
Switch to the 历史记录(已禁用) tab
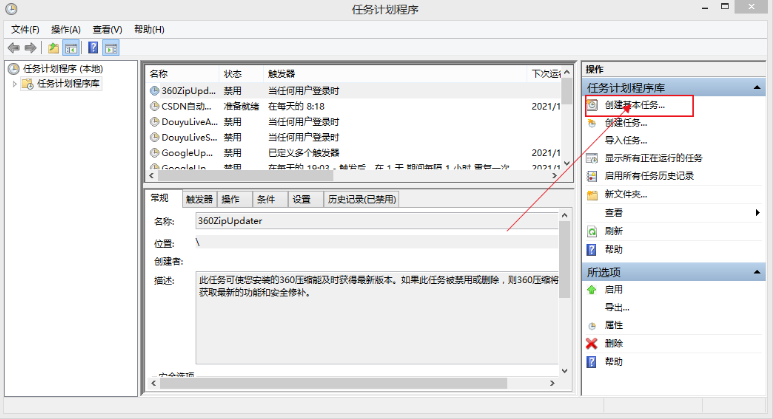[362, 199]
